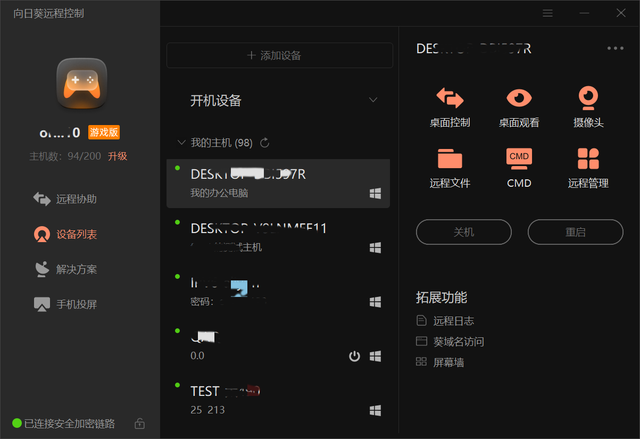Click the 重启 restart button

pyautogui.click(x=576, y=232)
